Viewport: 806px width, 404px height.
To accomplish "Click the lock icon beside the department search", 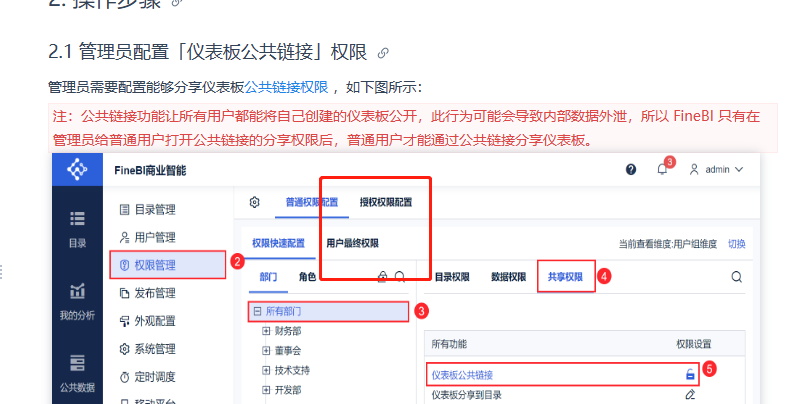I will click(382, 277).
